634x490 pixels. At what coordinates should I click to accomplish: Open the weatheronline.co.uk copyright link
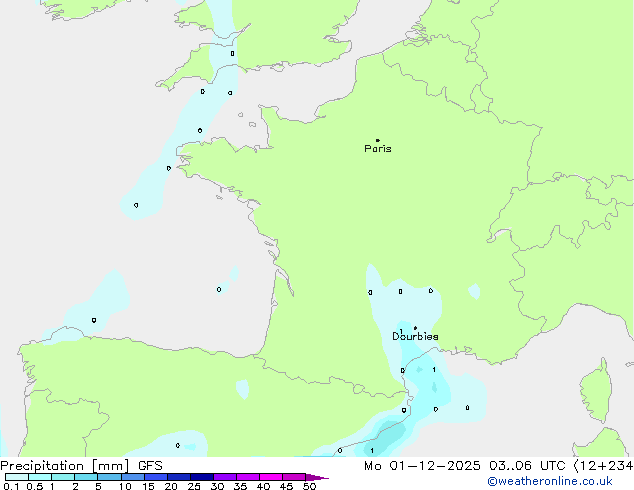tap(550, 481)
